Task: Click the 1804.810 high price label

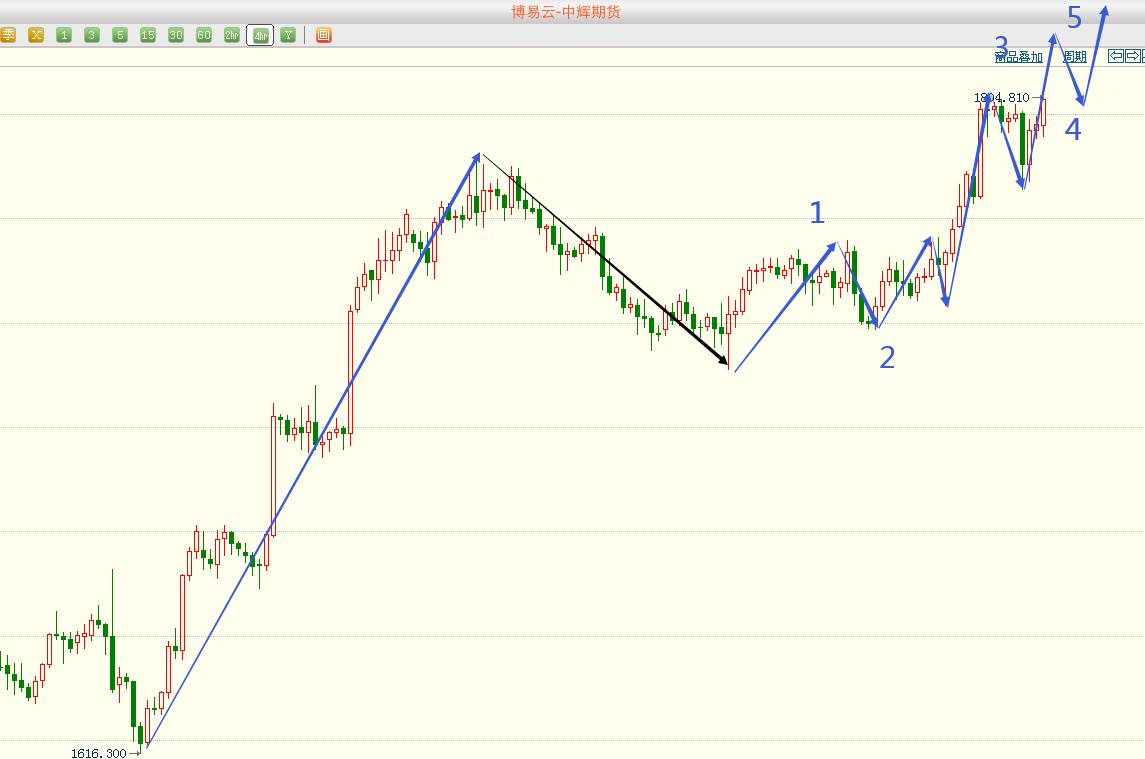Action: [1001, 97]
